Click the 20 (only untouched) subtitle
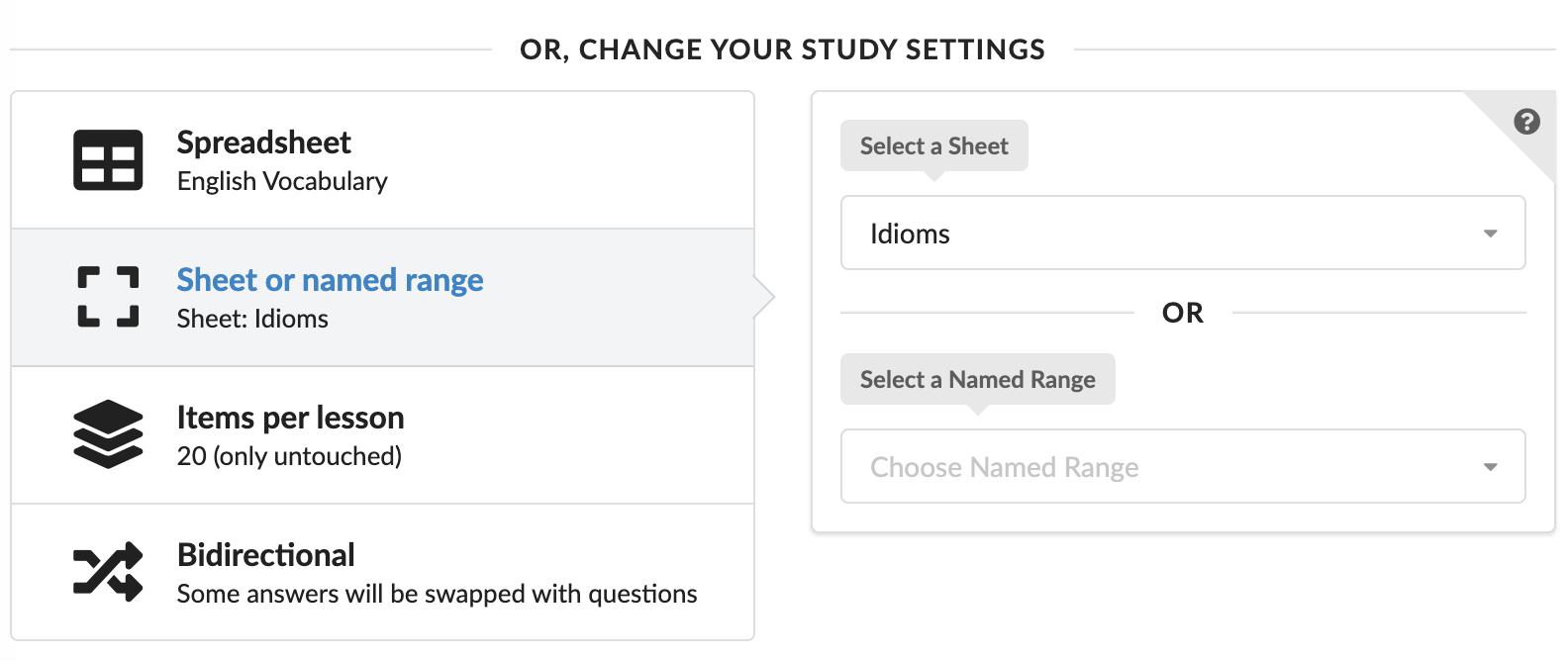Image resolution: width=1568 pixels, height=661 pixels. coord(289,457)
